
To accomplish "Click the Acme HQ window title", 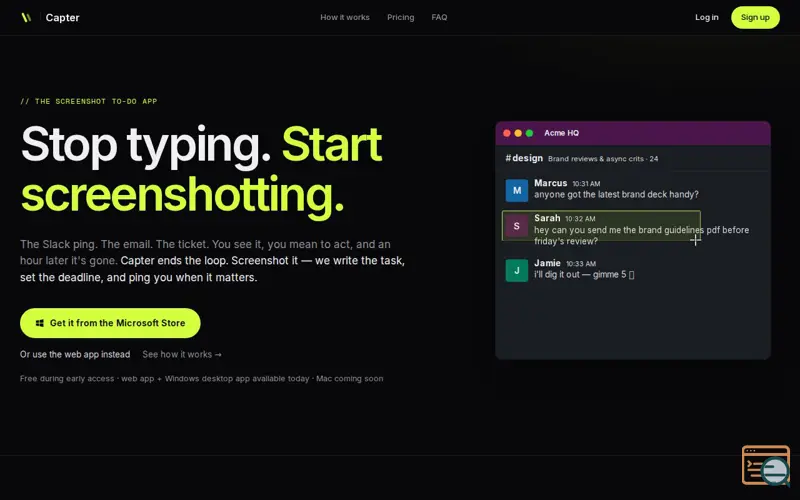I will (x=561, y=133).
